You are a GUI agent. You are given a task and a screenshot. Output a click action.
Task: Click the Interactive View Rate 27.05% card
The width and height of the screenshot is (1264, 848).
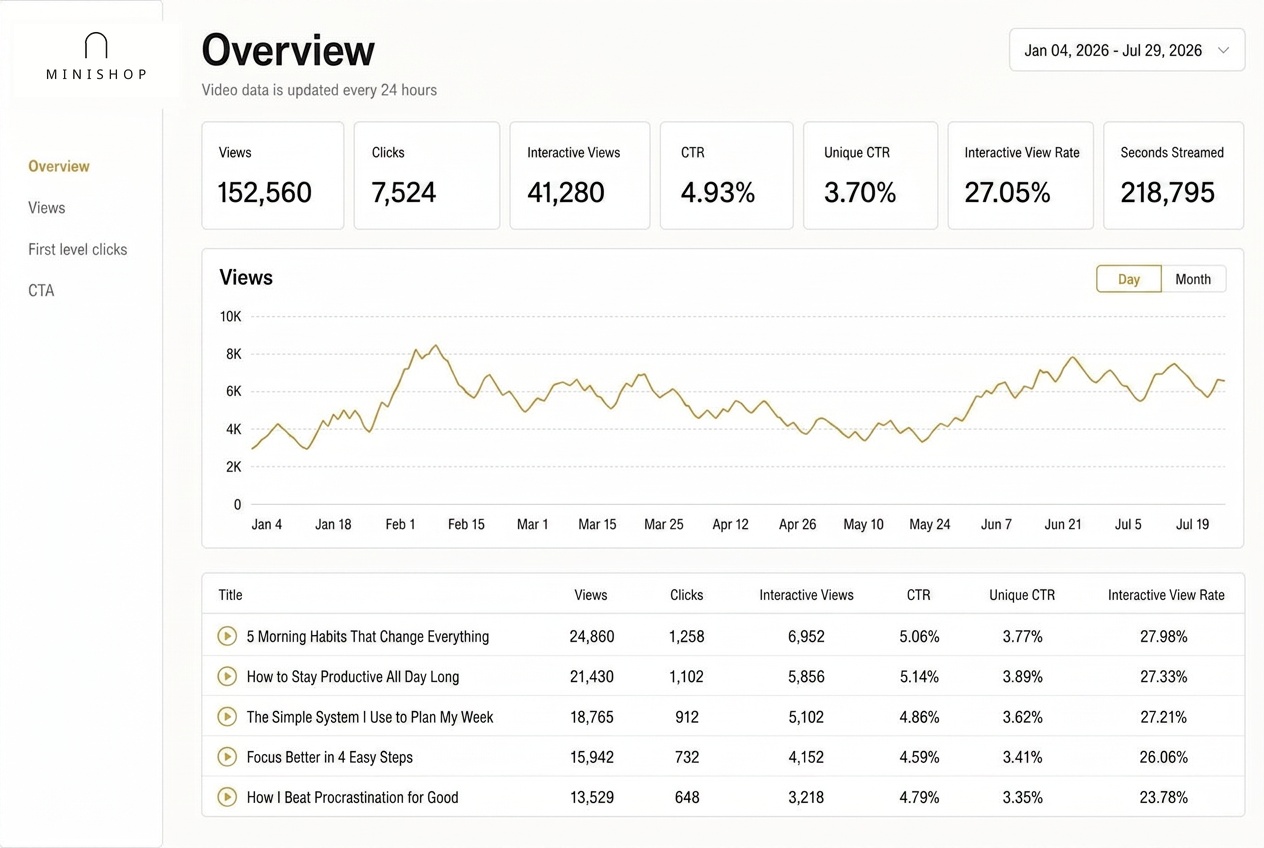coord(1021,175)
